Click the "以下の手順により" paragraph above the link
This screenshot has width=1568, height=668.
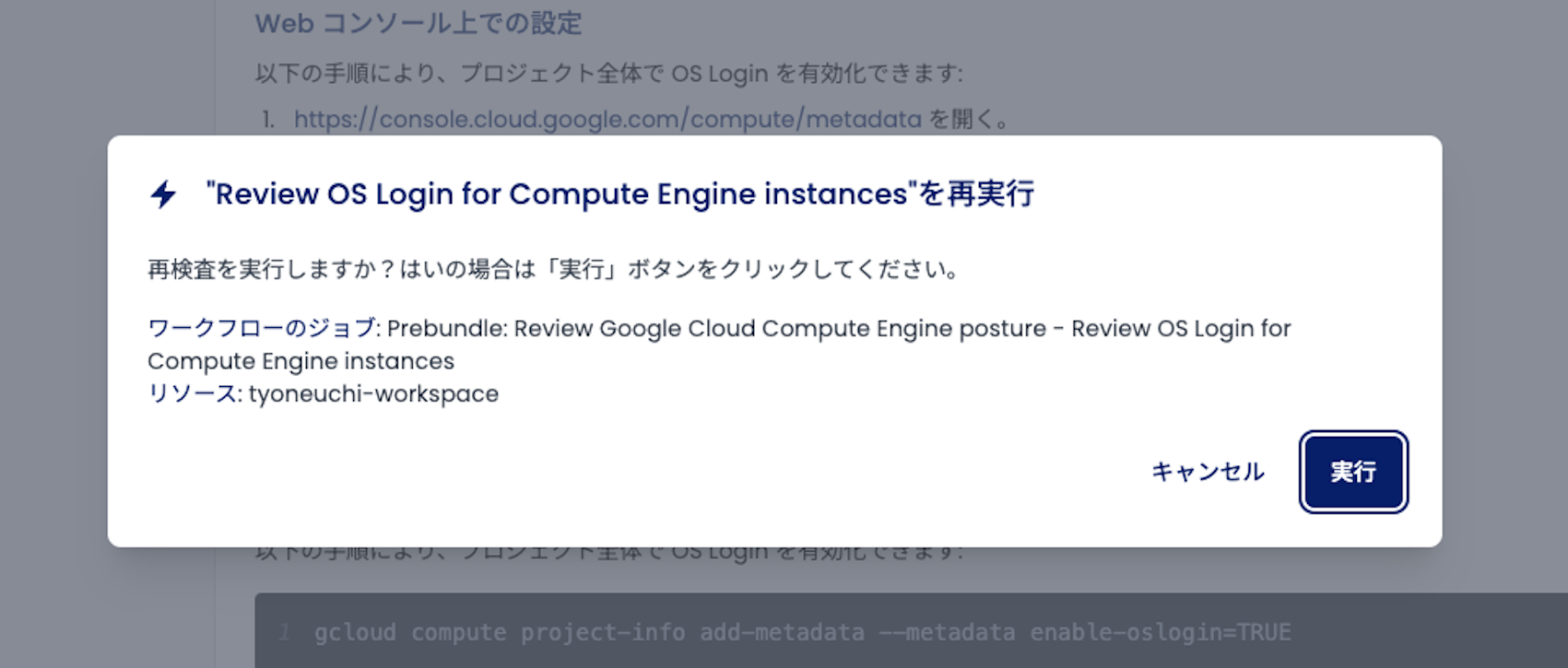click(609, 74)
